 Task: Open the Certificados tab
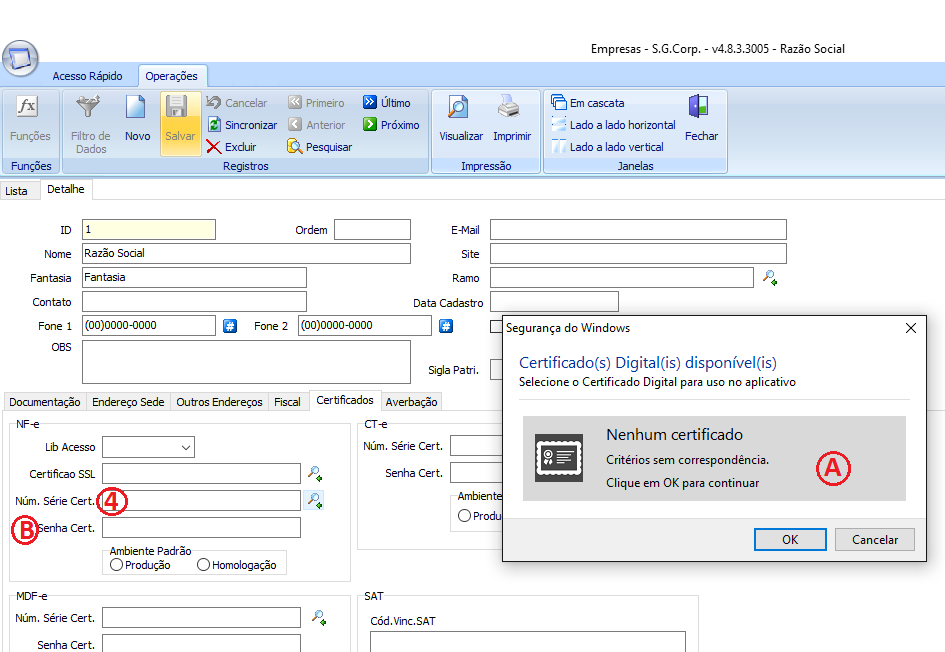click(x=345, y=400)
